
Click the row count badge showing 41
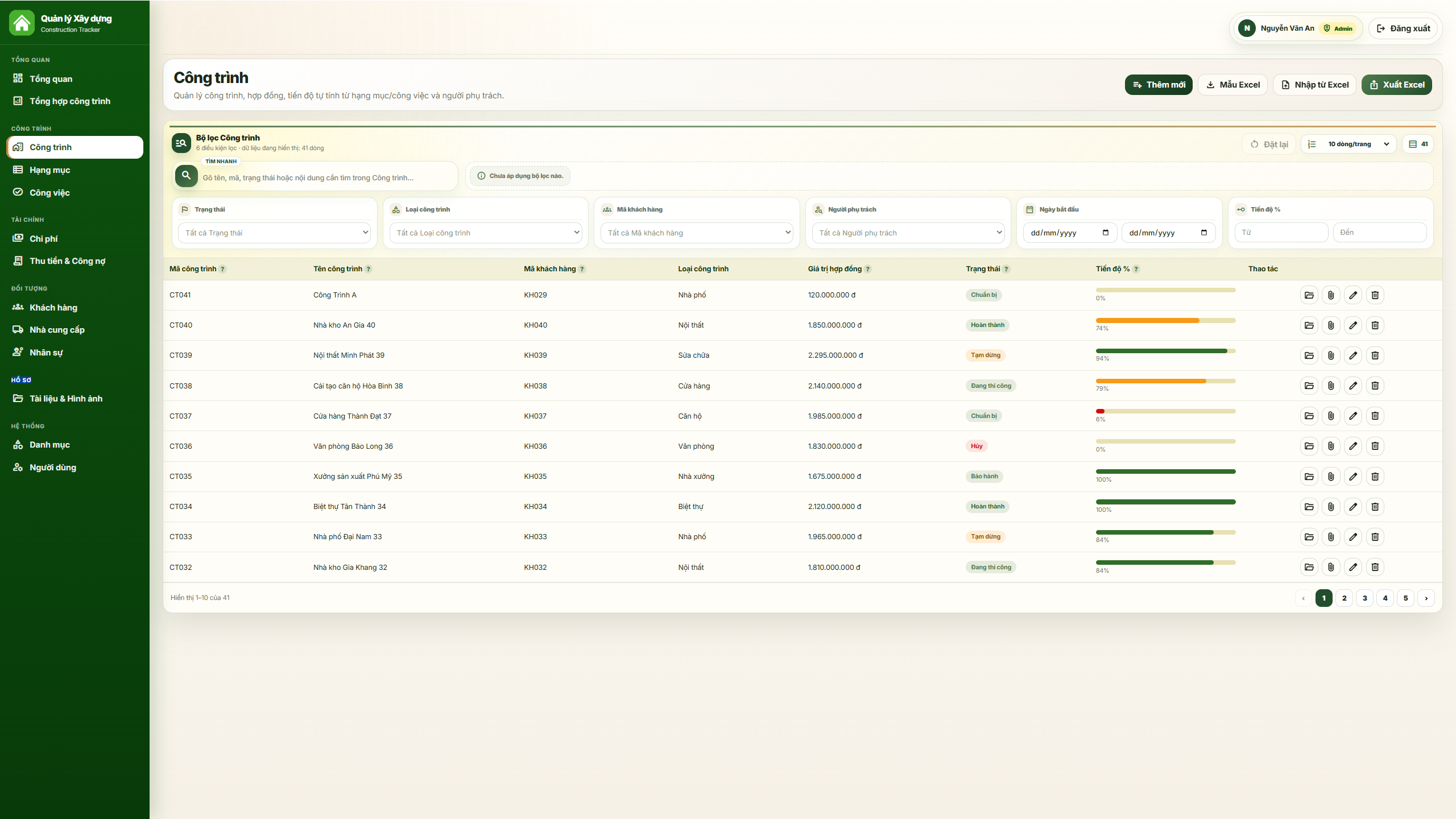point(1418,144)
